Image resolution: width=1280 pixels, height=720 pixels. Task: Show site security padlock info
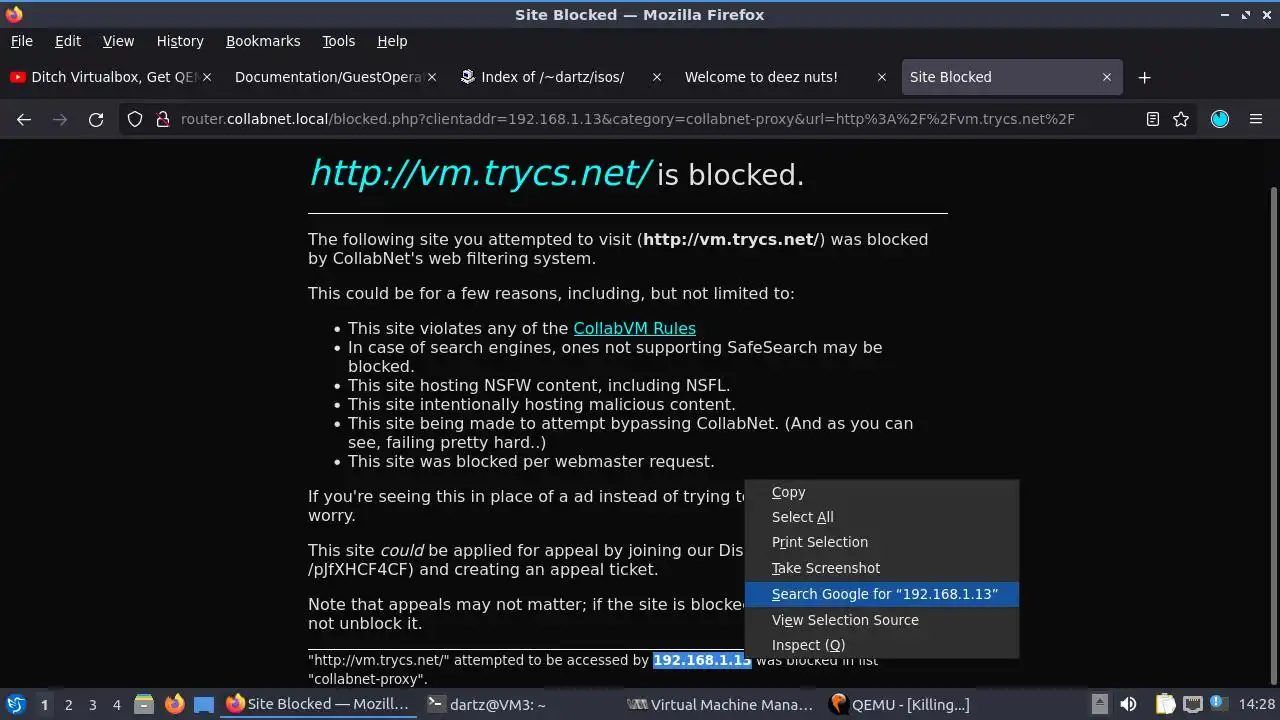[163, 119]
